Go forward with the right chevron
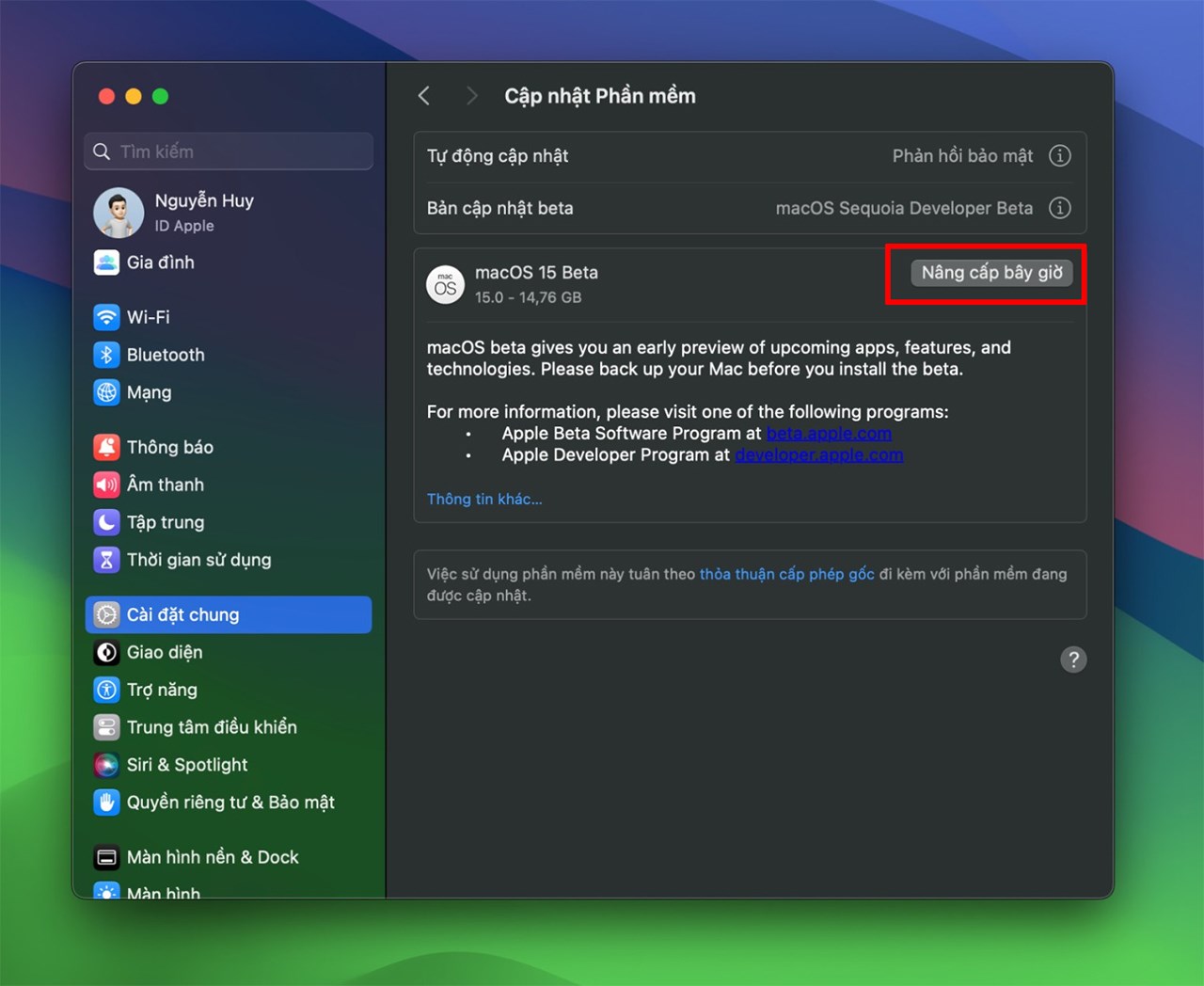The image size is (1204, 986). coord(471,96)
